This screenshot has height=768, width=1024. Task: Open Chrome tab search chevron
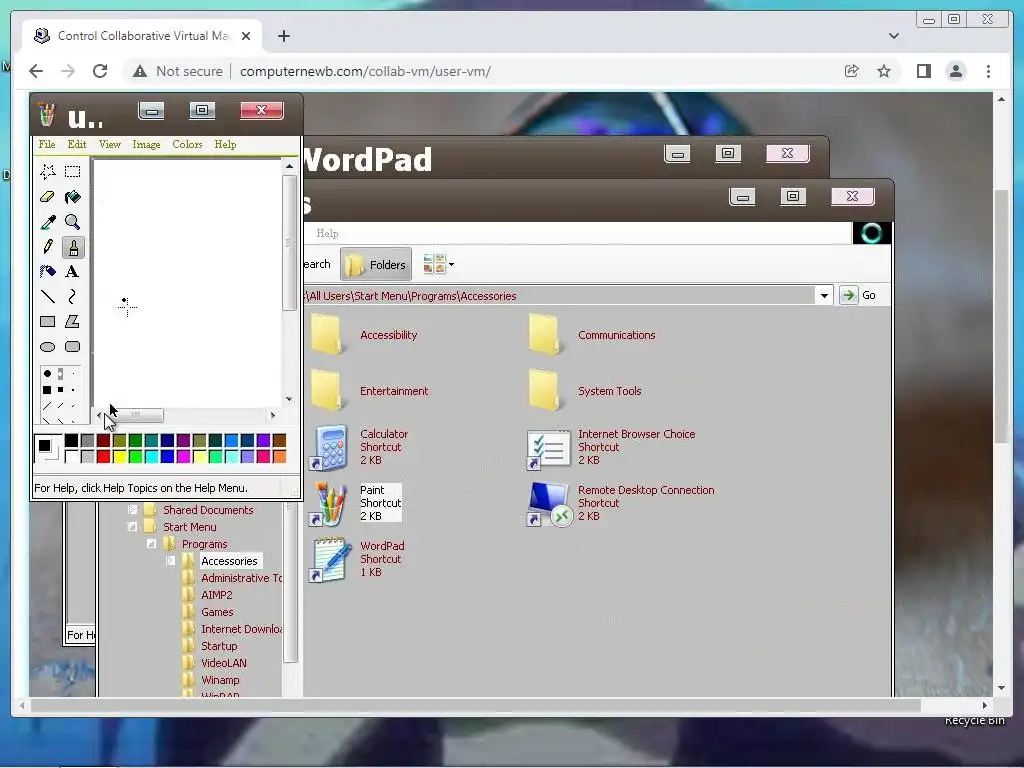[x=894, y=36]
